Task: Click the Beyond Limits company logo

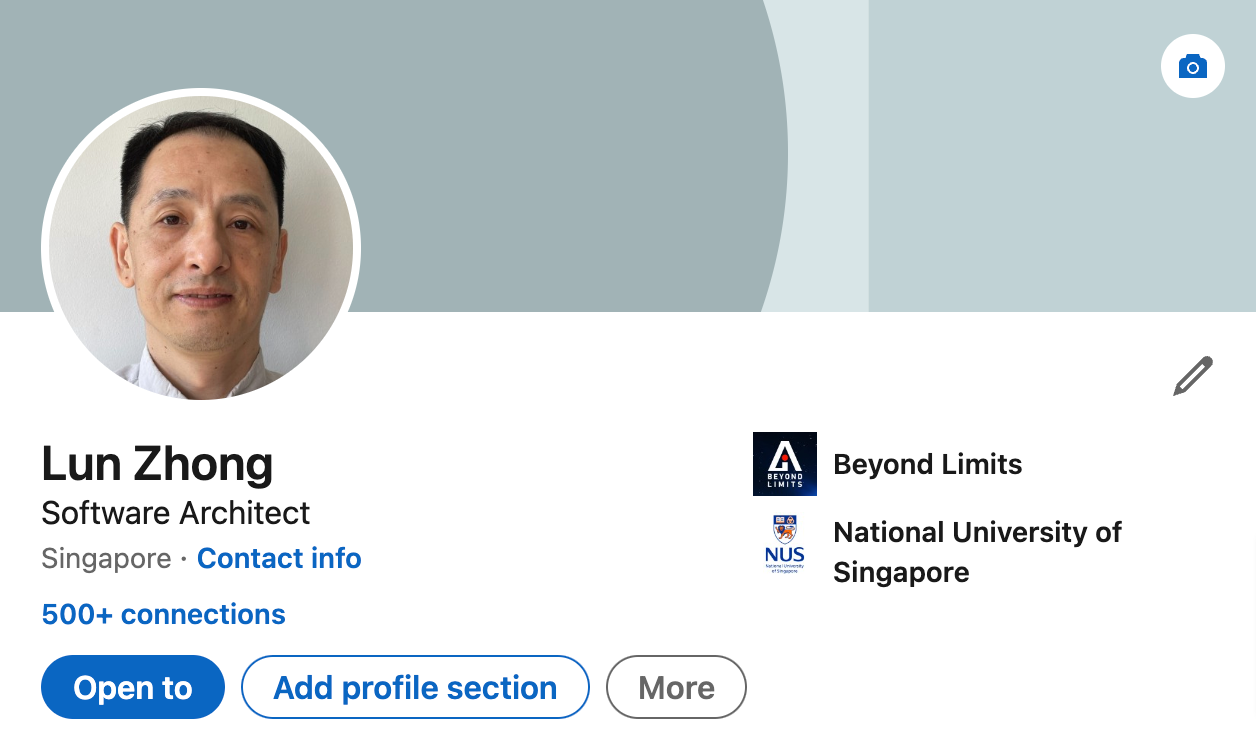Action: tap(784, 464)
